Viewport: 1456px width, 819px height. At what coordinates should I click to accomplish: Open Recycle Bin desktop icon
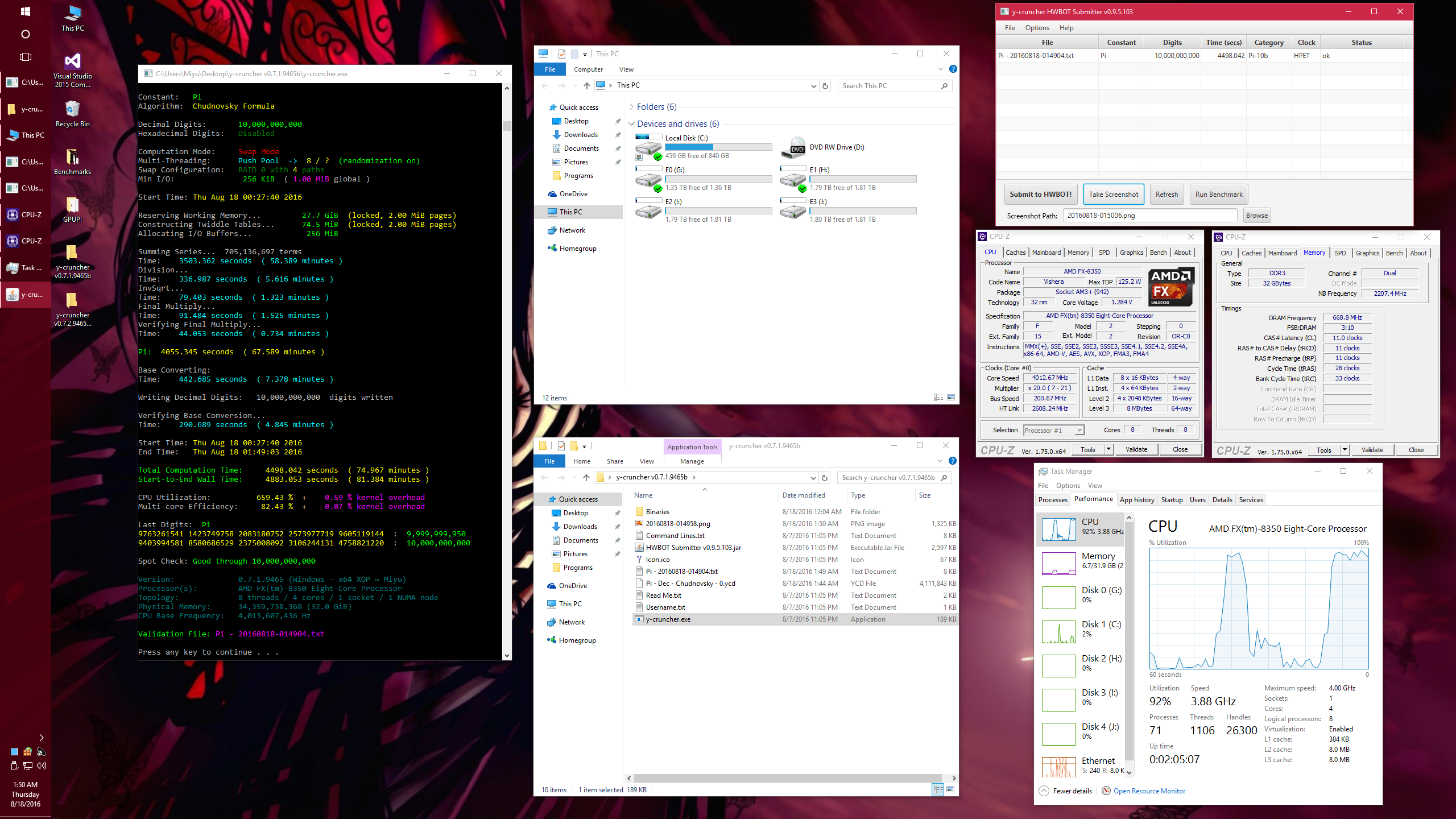tap(73, 114)
